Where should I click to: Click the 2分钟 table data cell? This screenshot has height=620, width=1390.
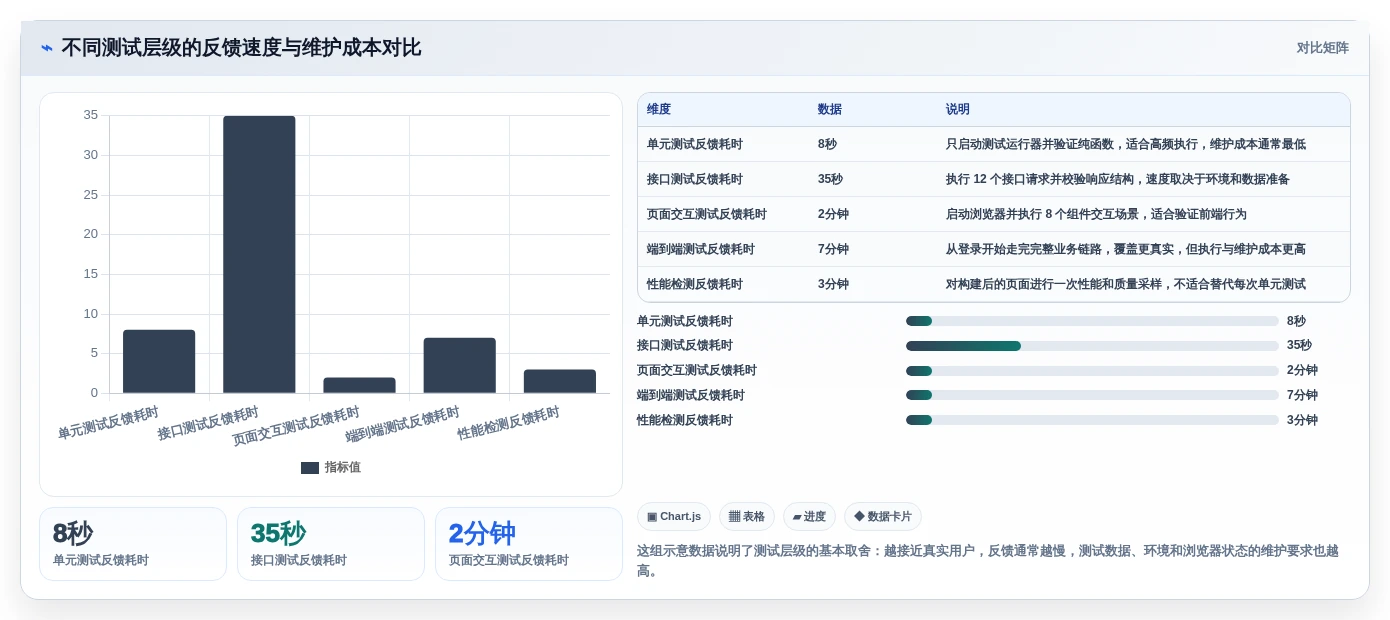click(833, 214)
